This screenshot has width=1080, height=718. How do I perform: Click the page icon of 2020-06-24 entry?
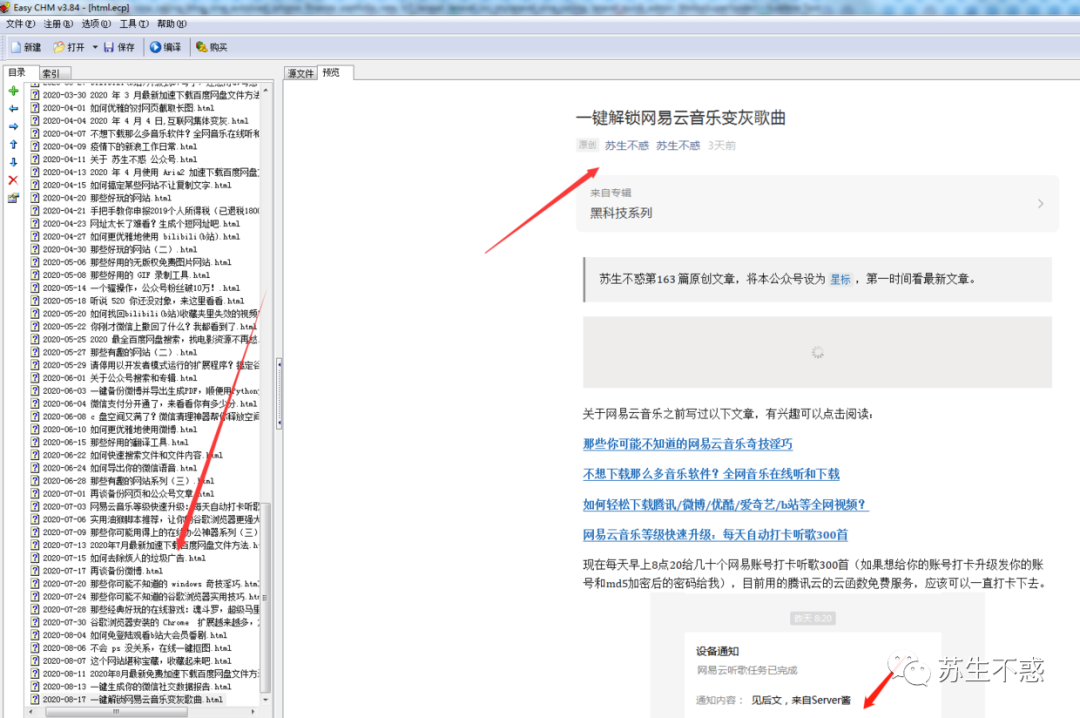pyautogui.click(x=35, y=468)
